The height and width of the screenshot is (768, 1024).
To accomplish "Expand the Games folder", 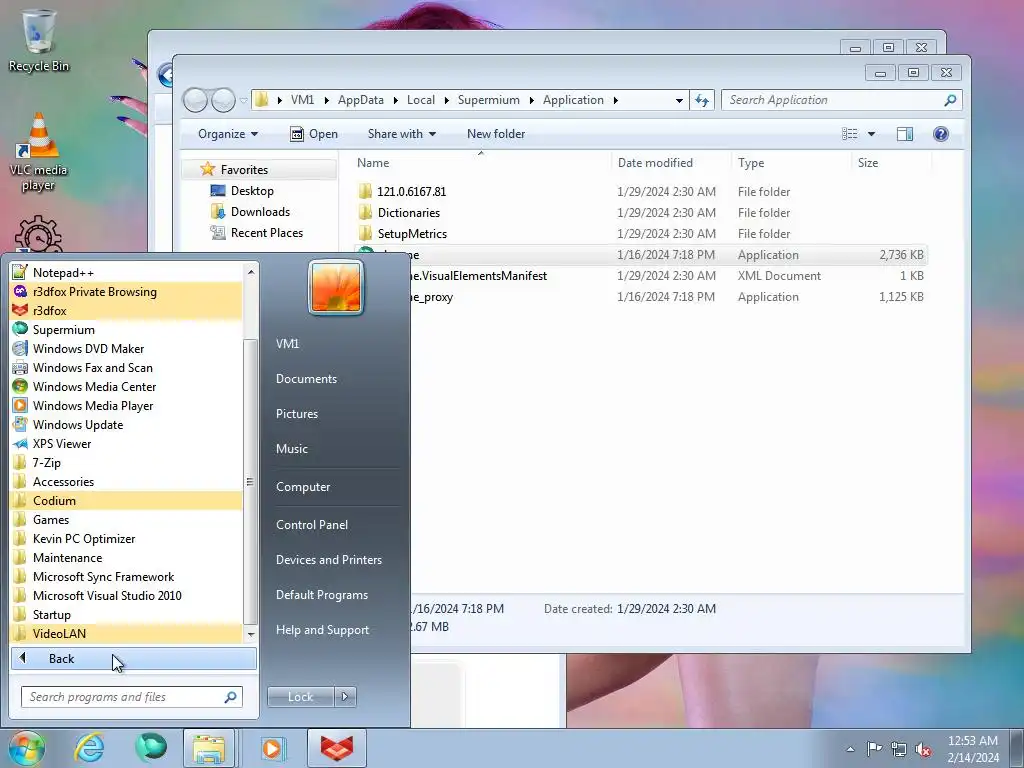I will tap(127, 519).
